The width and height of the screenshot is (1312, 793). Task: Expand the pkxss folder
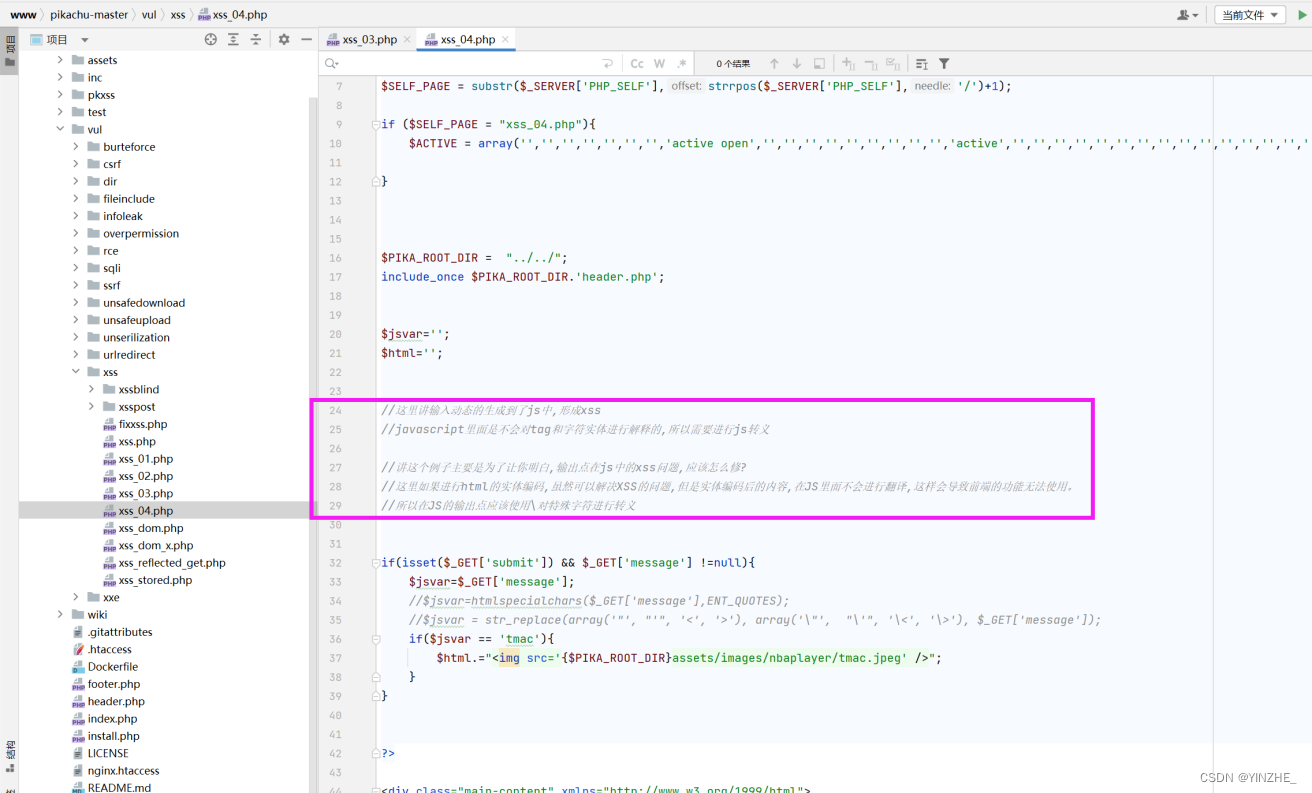60,95
